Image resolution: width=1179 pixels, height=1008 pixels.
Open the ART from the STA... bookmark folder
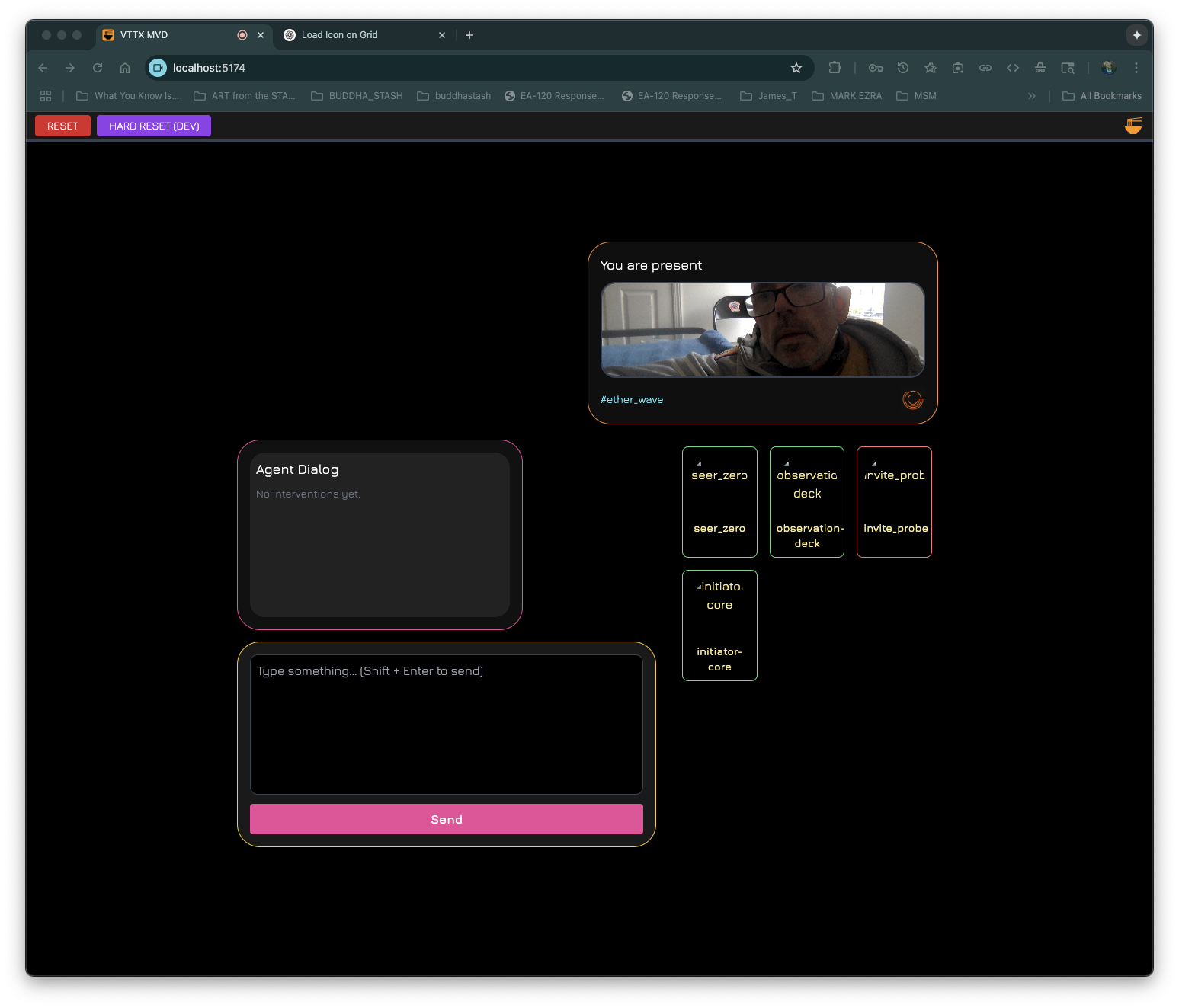point(245,96)
